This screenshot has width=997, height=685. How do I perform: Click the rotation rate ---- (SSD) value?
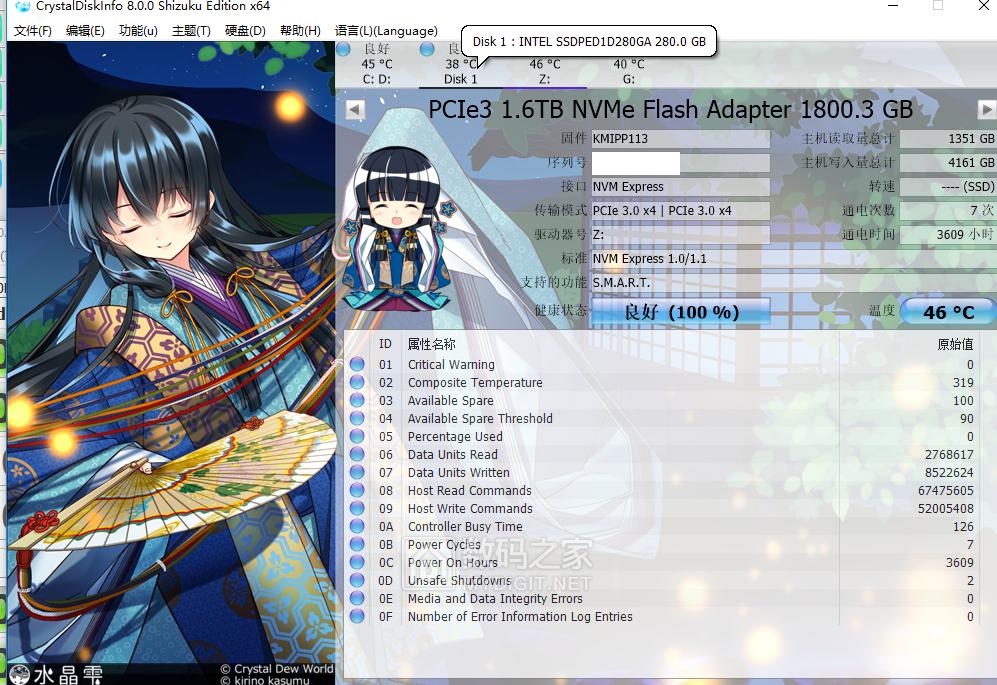(x=948, y=186)
